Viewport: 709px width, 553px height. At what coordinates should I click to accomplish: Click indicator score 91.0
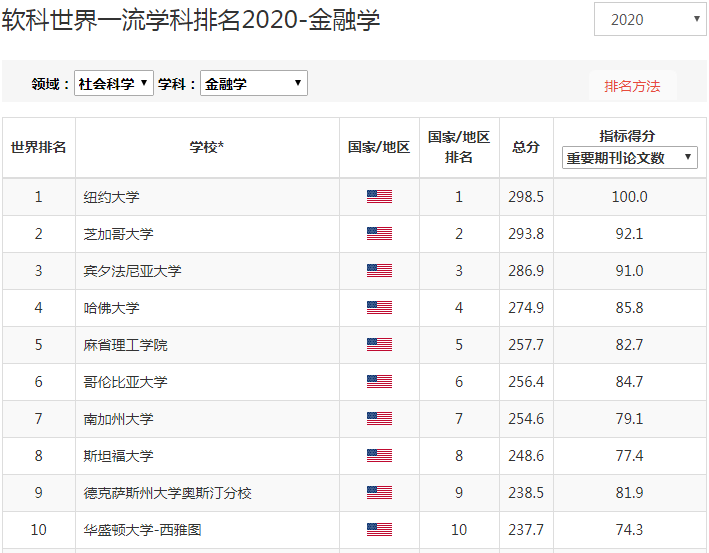click(629, 271)
